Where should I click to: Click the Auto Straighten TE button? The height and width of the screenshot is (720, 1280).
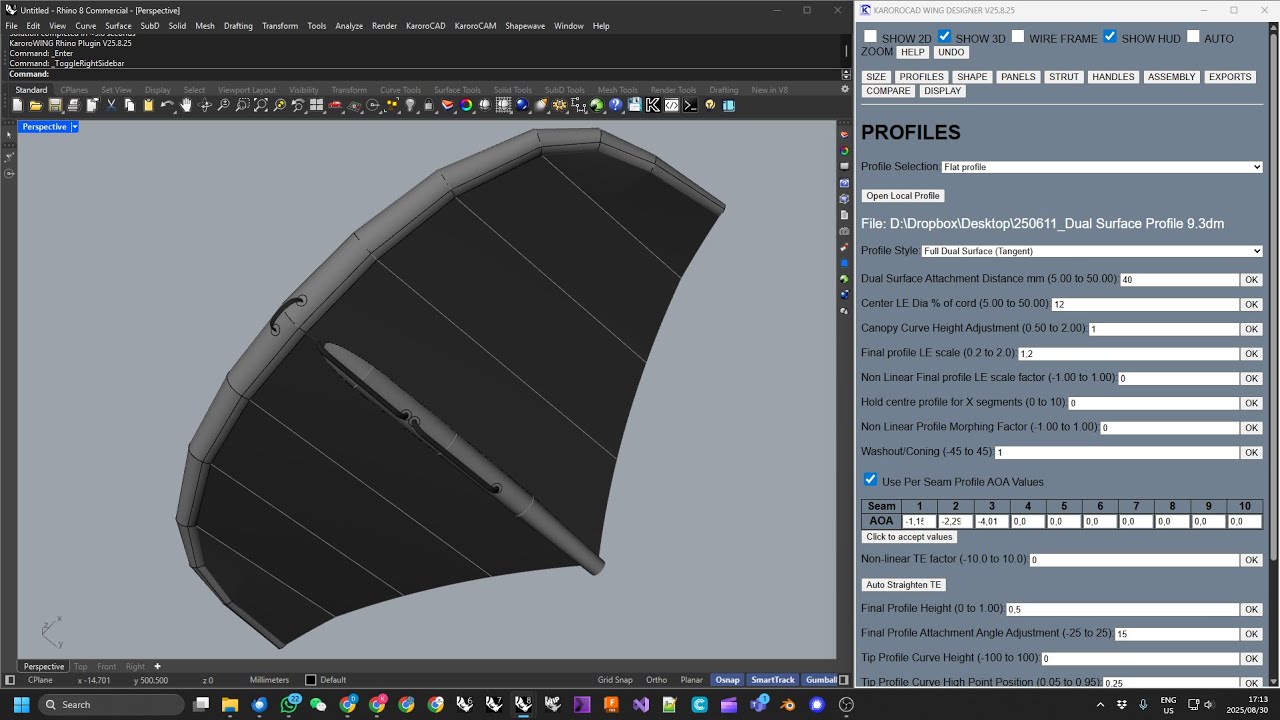[x=903, y=585]
